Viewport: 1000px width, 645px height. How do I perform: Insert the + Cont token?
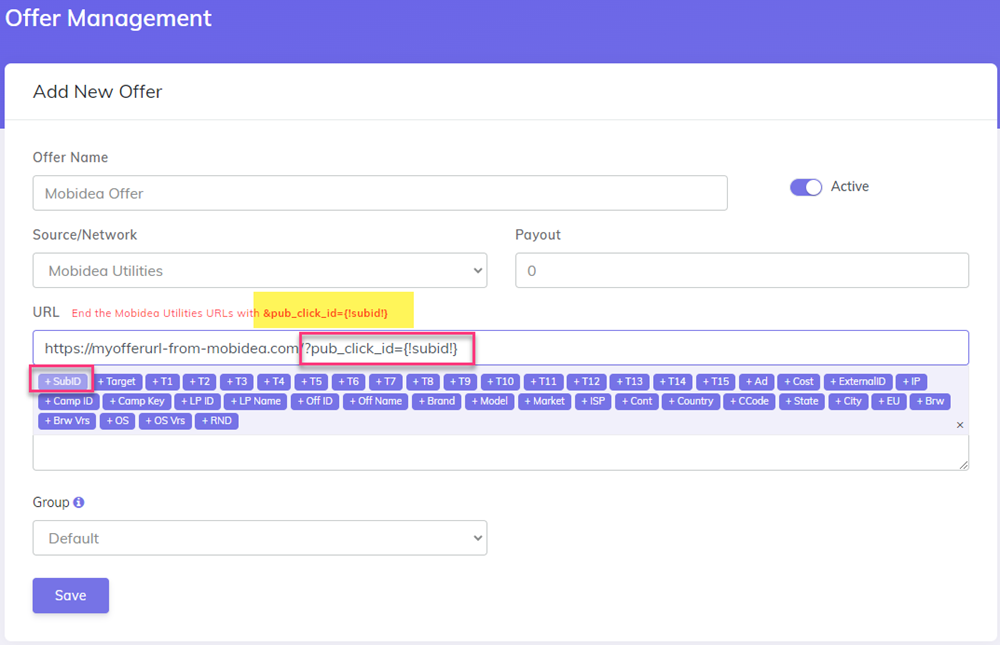(x=637, y=401)
